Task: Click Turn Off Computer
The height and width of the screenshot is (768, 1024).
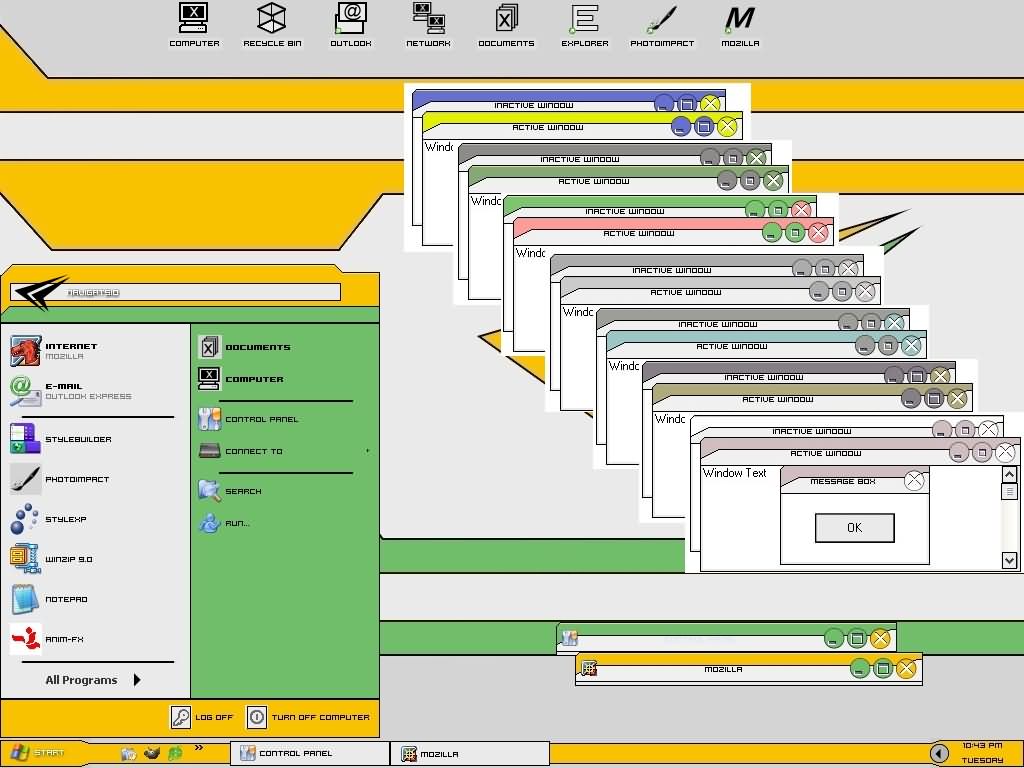Action: tap(308, 717)
